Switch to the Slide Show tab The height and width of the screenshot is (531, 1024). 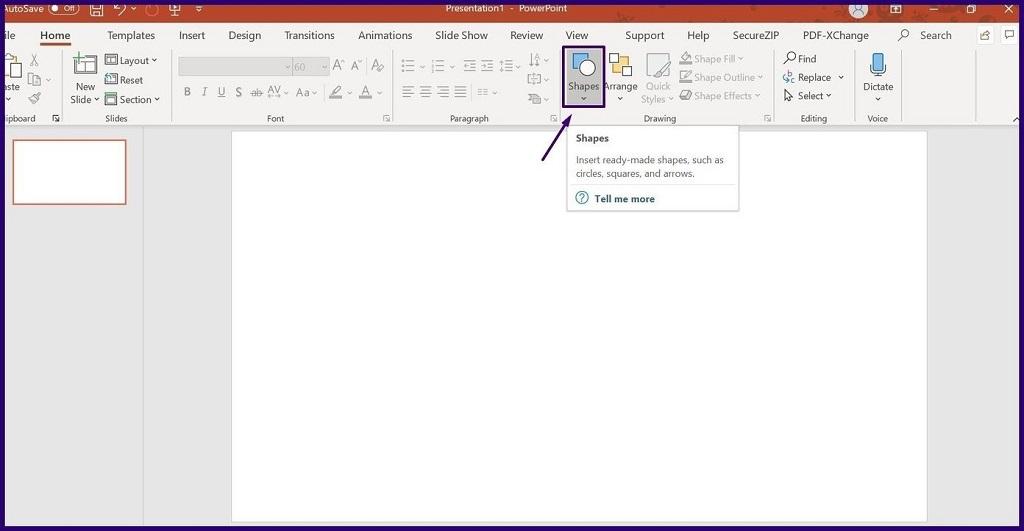(x=462, y=35)
